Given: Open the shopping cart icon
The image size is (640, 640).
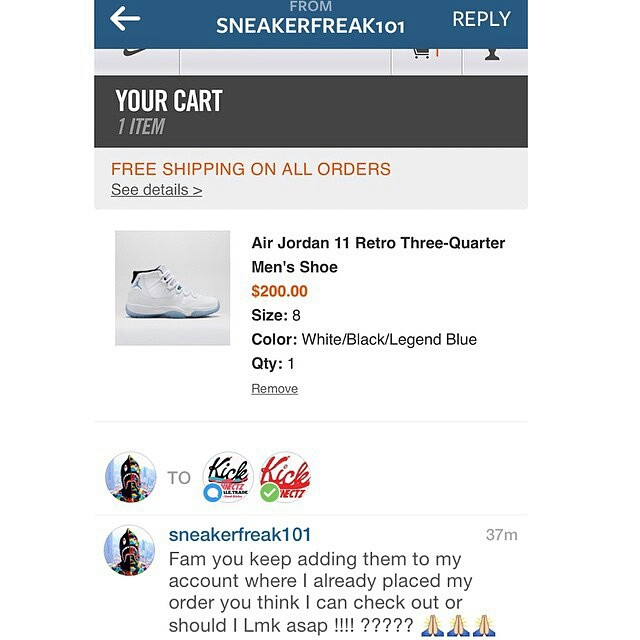Looking at the screenshot, I should click(x=426, y=54).
